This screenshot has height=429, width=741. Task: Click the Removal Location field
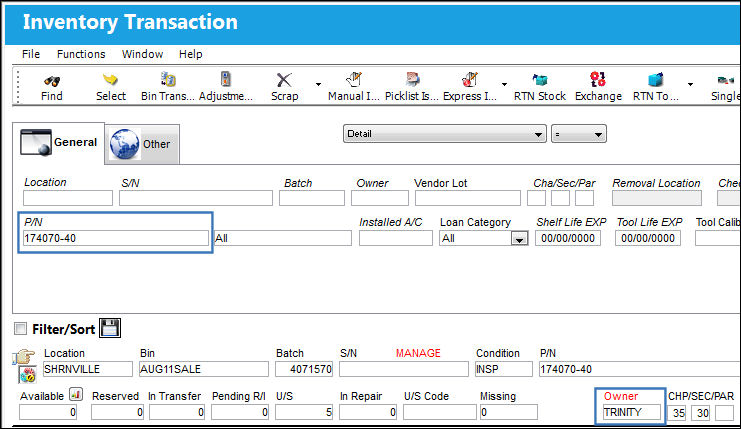pos(657,198)
